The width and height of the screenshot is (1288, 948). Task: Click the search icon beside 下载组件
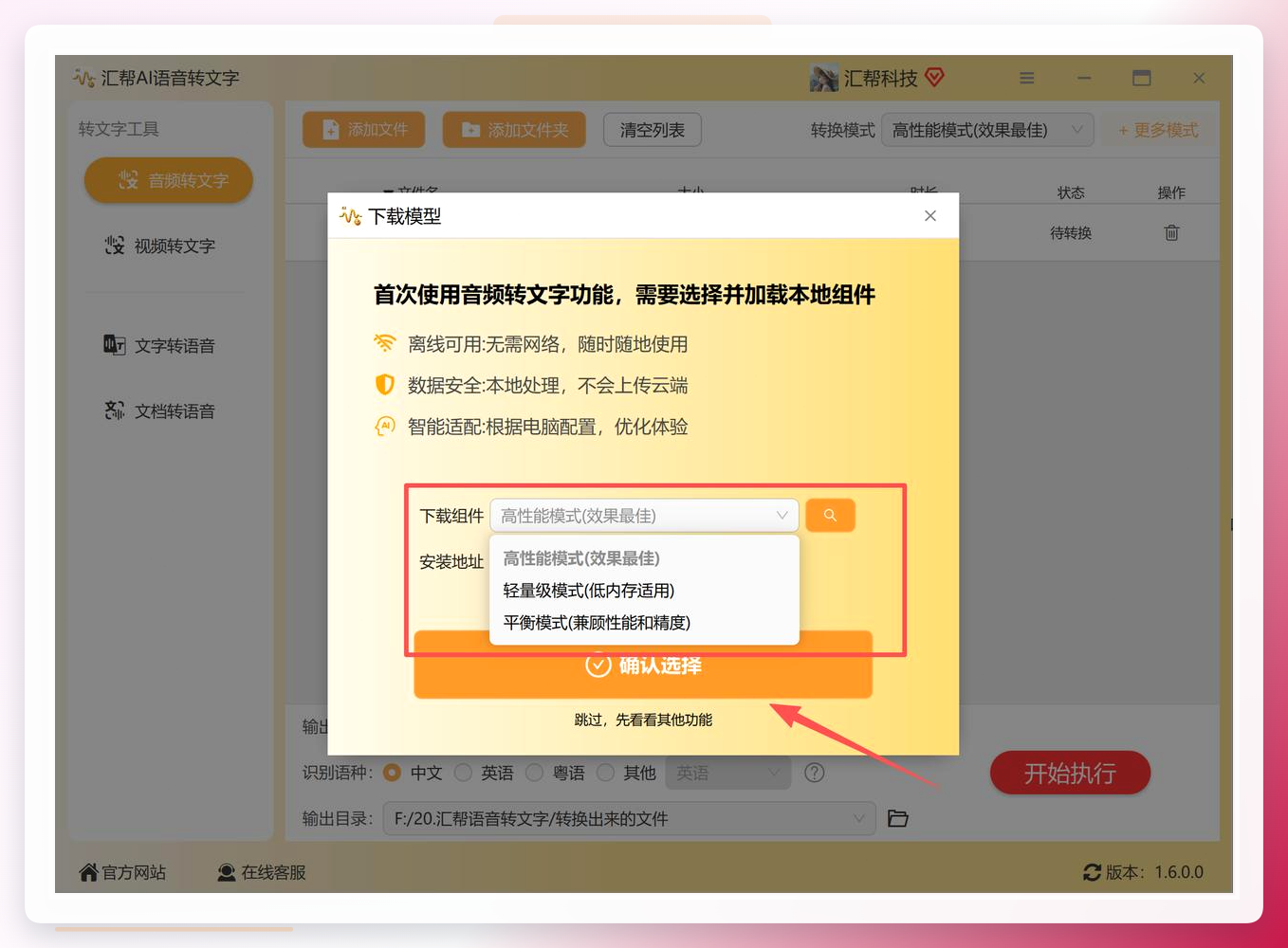830,515
